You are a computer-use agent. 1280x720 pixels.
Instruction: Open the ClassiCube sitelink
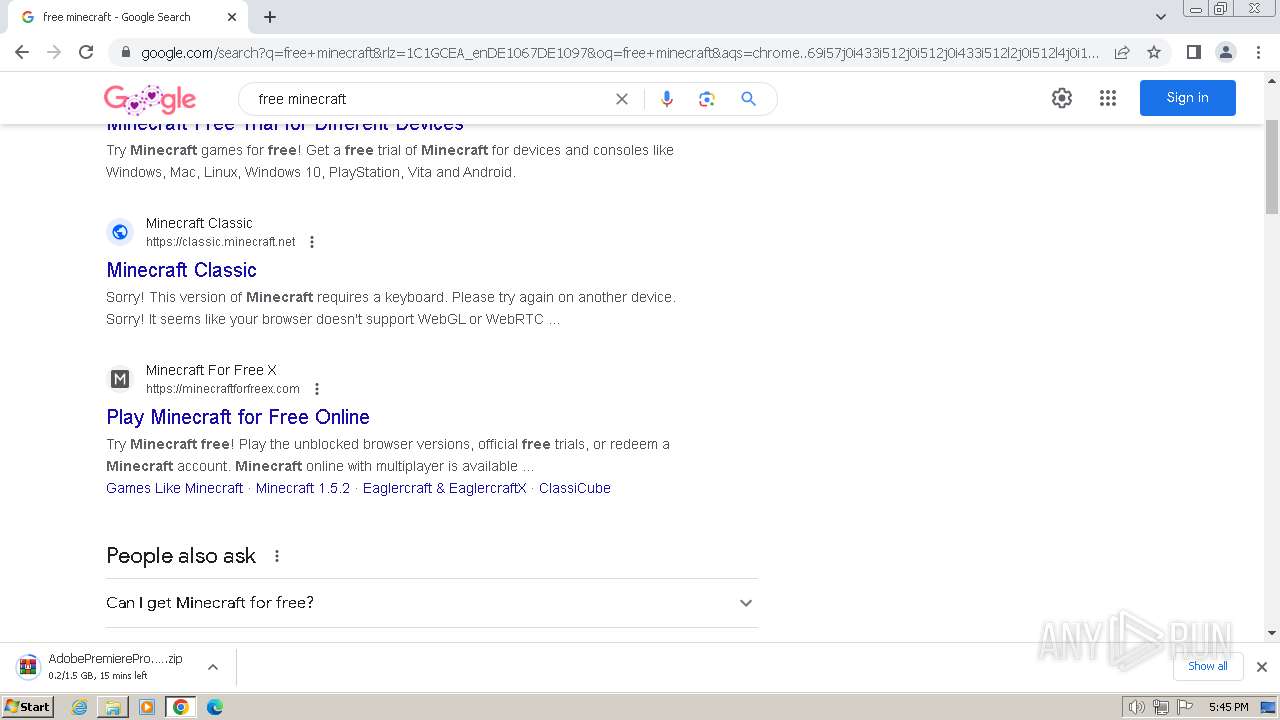click(x=575, y=488)
